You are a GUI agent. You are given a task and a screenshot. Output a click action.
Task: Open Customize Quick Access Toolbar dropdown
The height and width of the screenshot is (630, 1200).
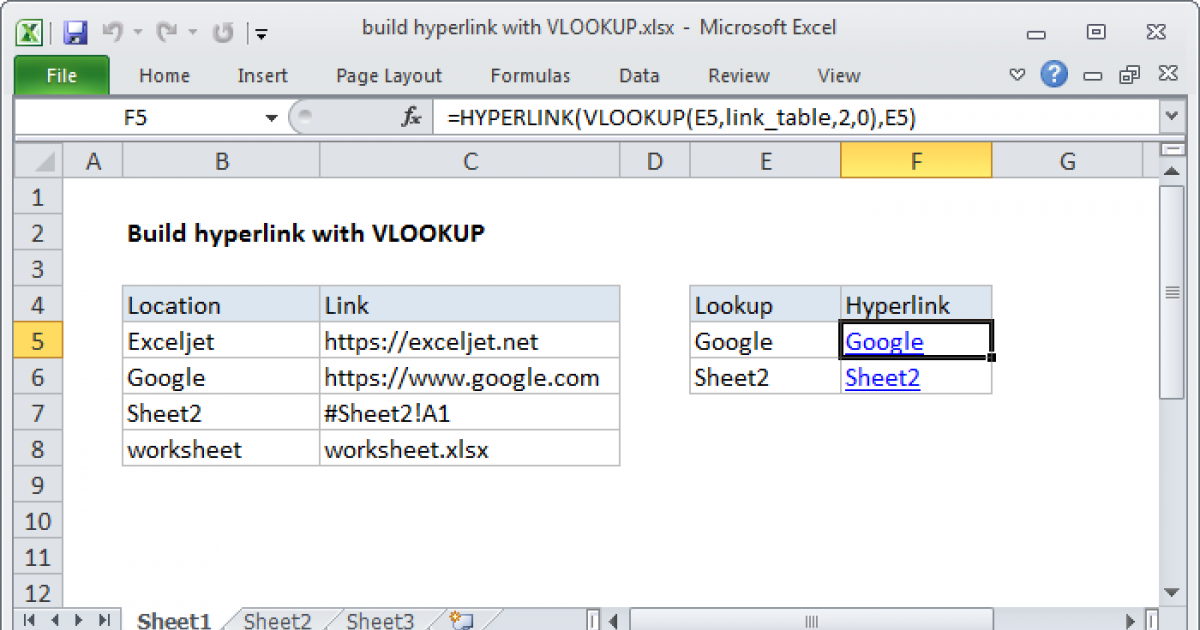[260, 33]
